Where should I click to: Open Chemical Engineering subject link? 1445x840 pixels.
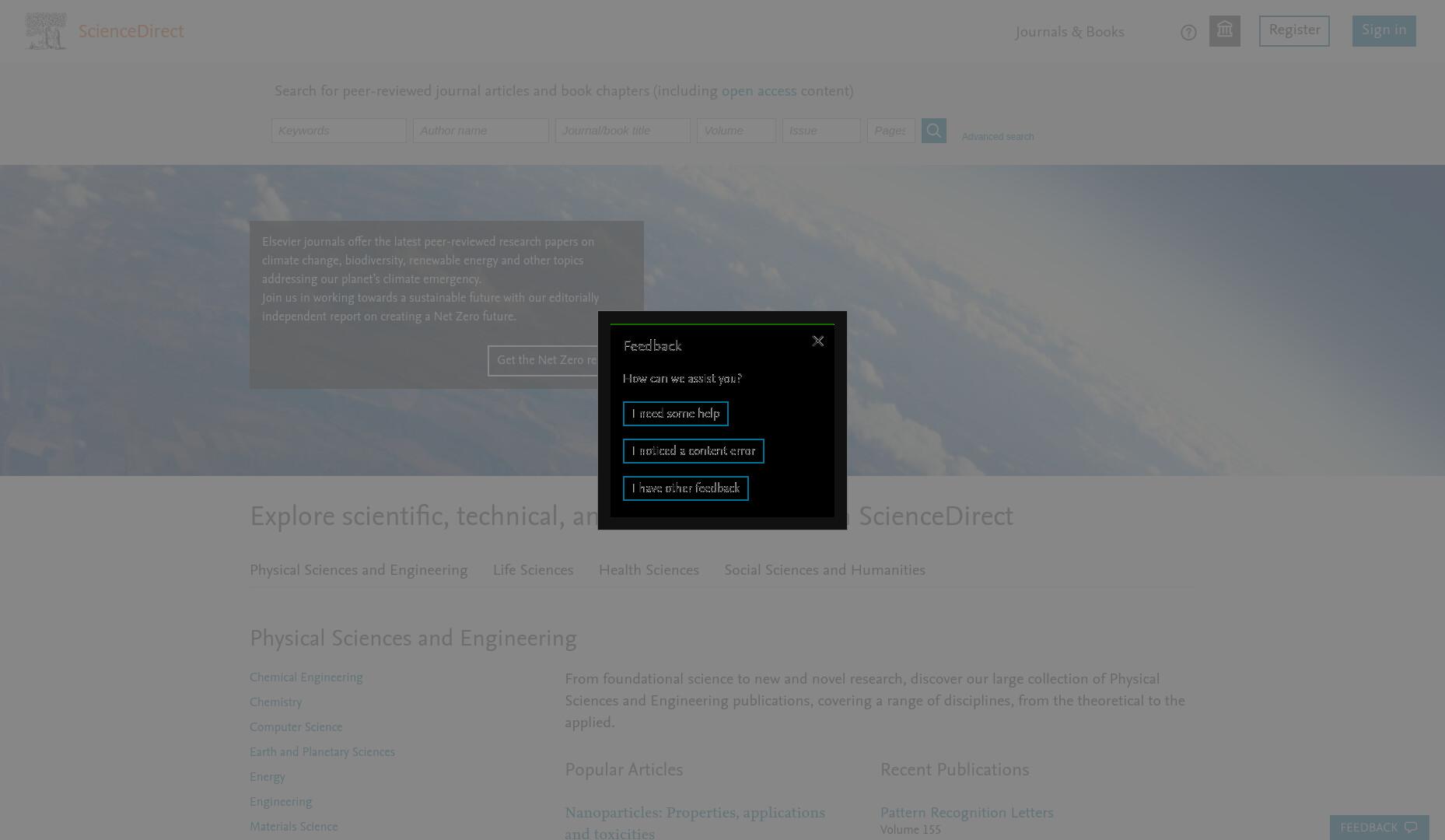pyautogui.click(x=306, y=677)
